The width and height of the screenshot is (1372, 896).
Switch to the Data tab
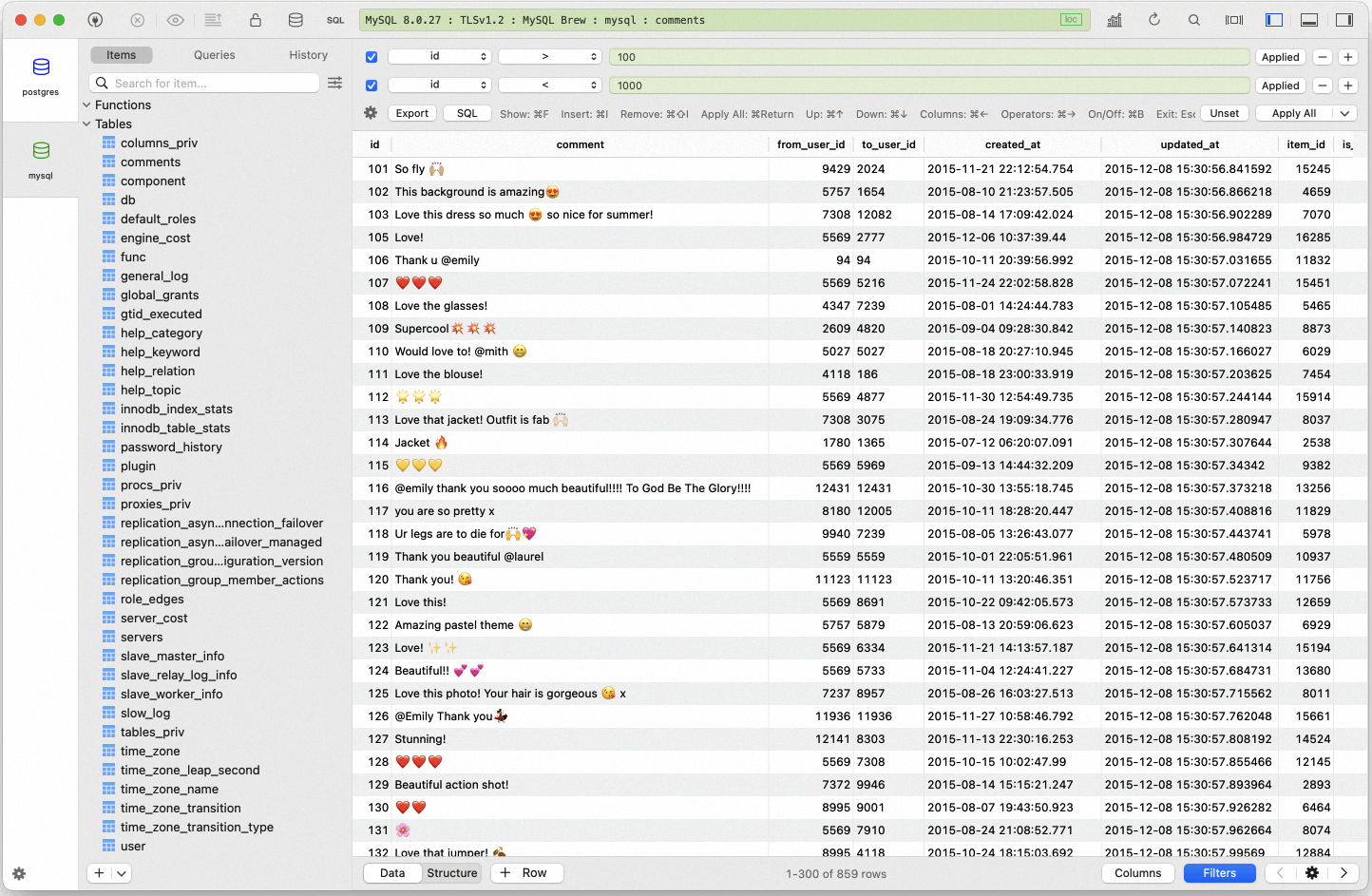click(x=392, y=873)
